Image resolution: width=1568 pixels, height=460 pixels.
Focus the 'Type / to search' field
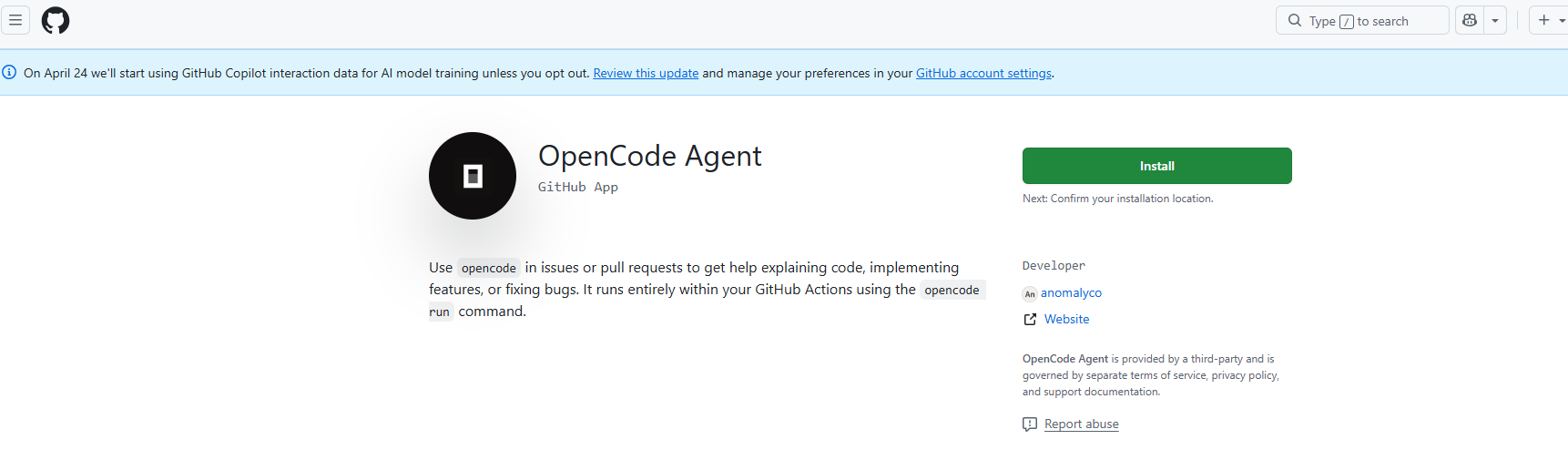pyautogui.click(x=1362, y=20)
